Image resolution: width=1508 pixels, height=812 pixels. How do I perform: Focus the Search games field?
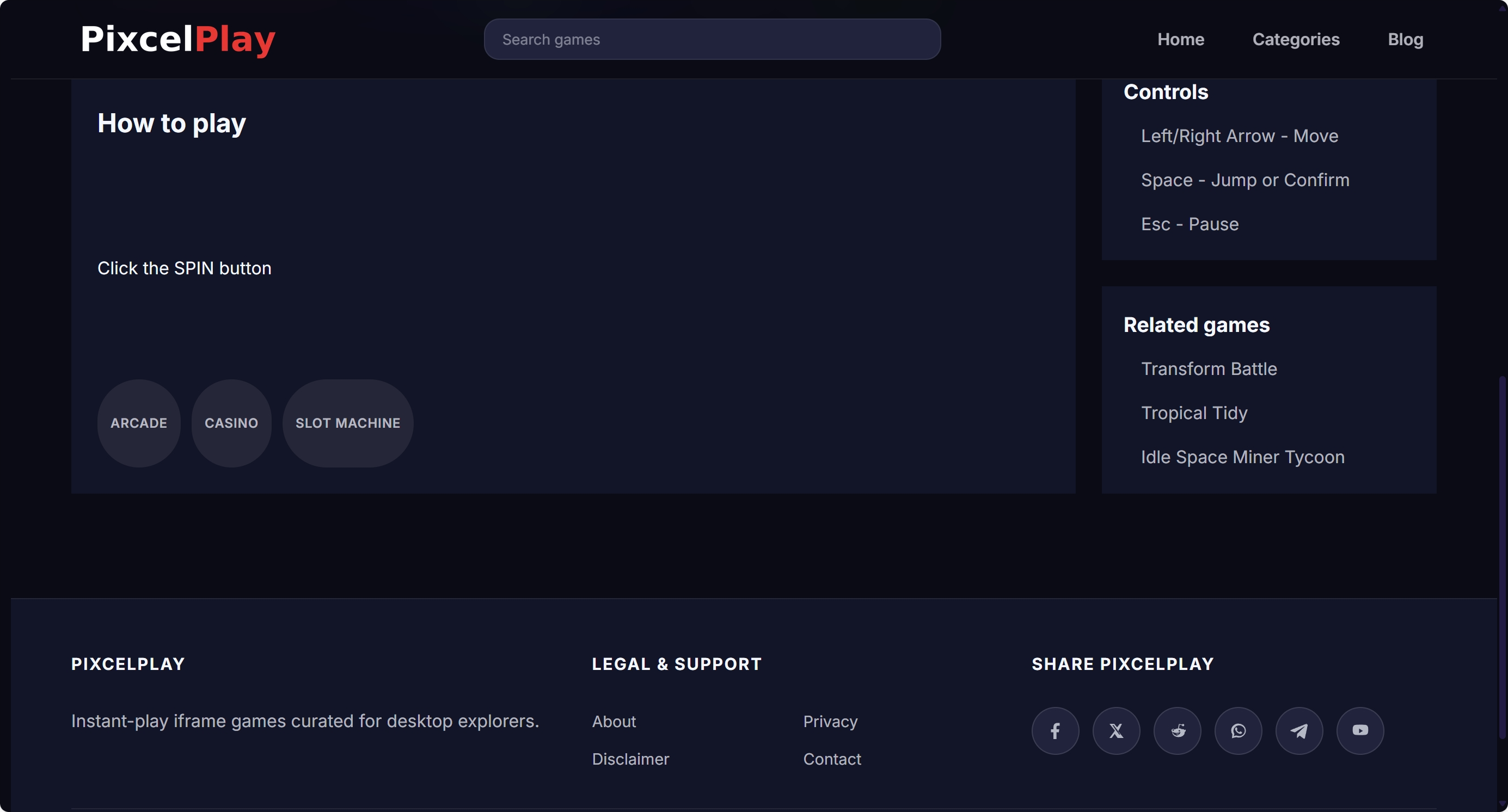pos(712,39)
